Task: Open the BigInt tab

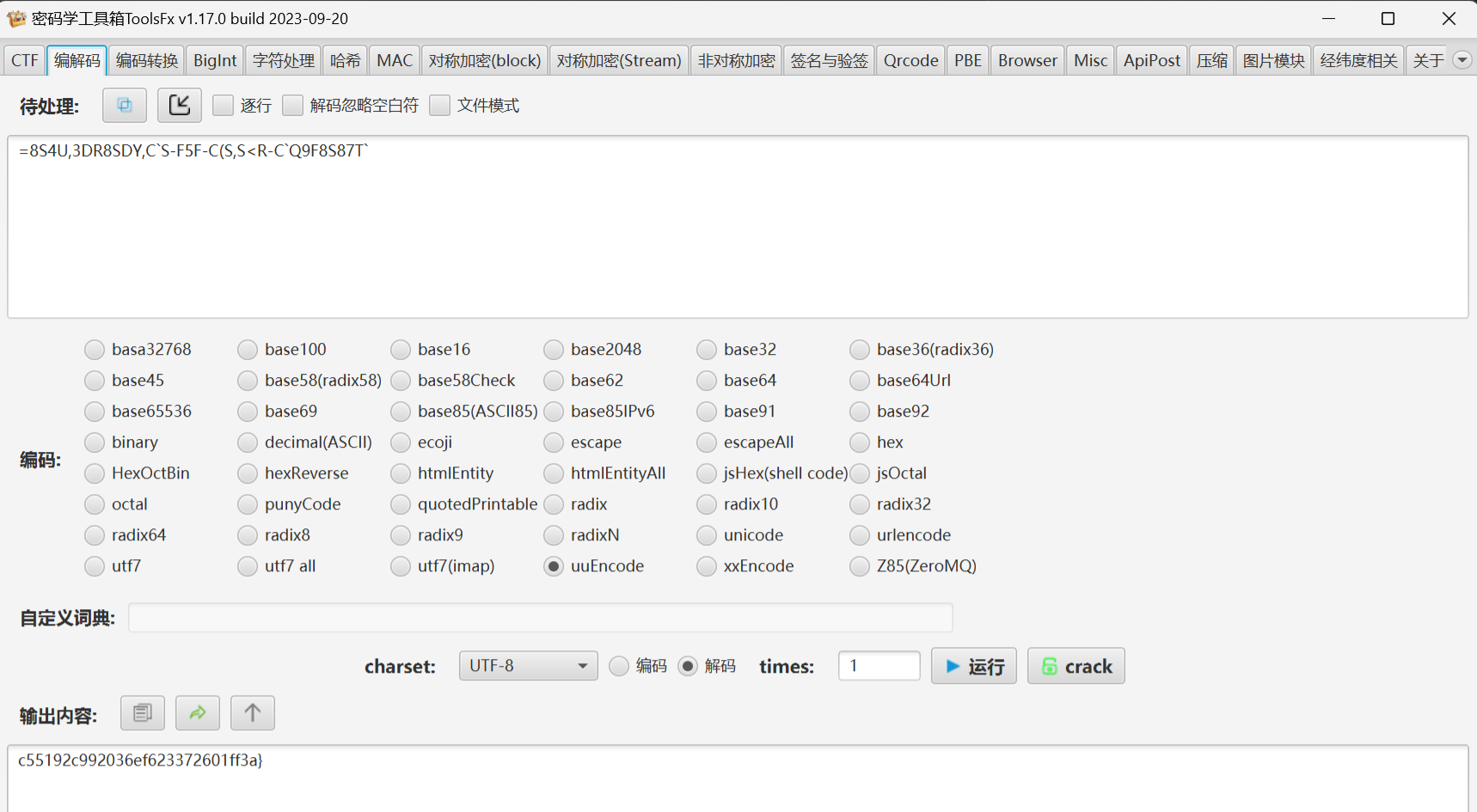Action: click(x=215, y=60)
